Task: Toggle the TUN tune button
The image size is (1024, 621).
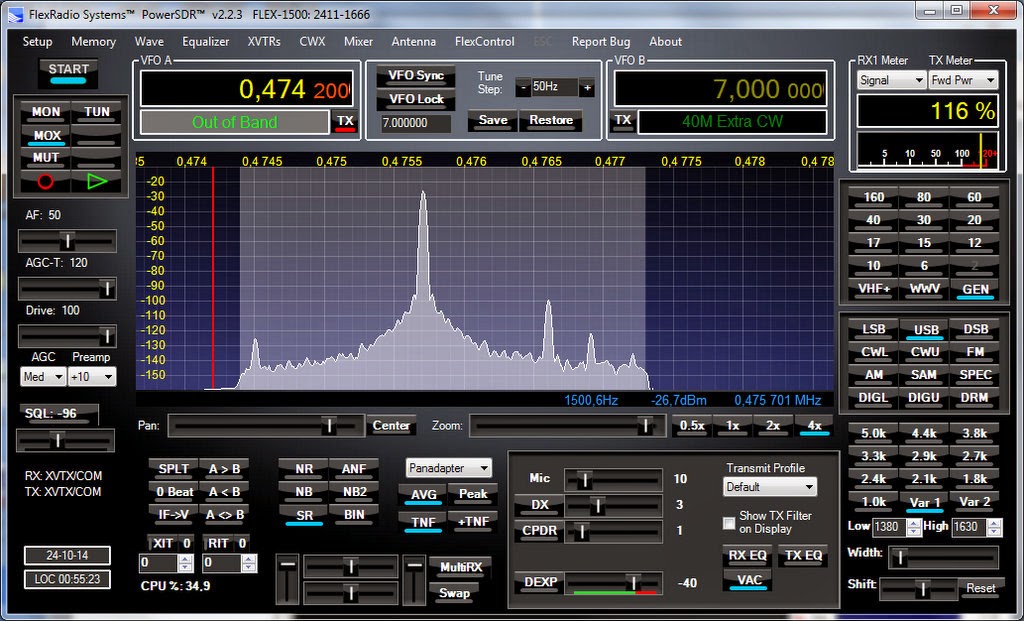Action: (x=97, y=112)
